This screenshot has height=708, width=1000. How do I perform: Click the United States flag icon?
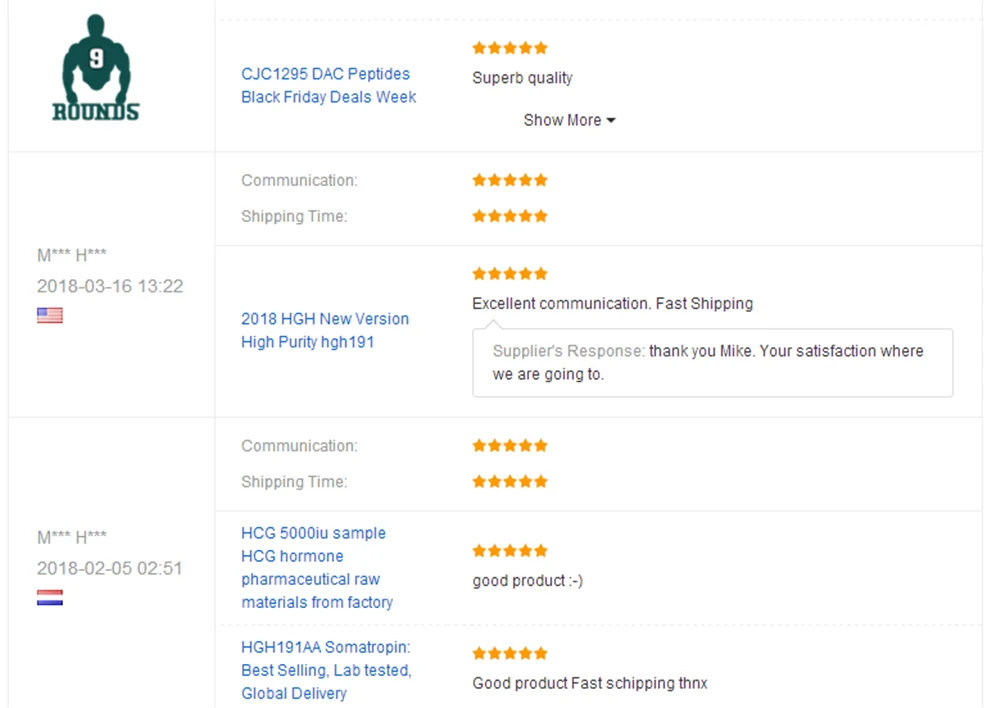click(x=50, y=315)
